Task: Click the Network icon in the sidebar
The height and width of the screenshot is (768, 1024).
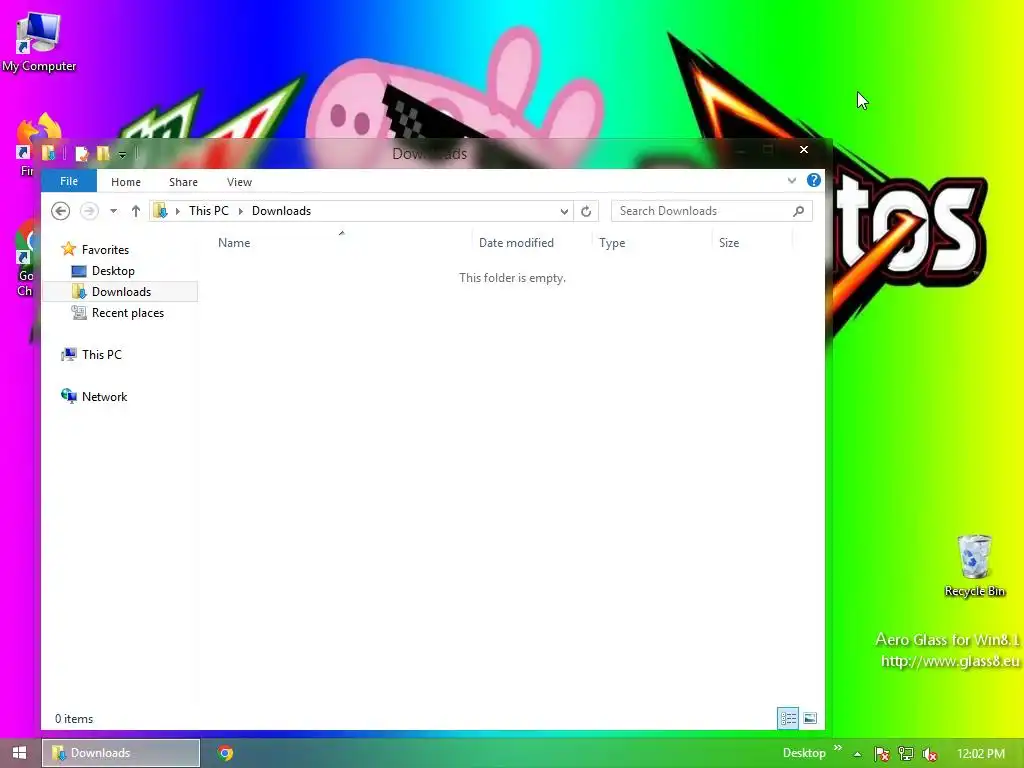Action: pos(69,396)
